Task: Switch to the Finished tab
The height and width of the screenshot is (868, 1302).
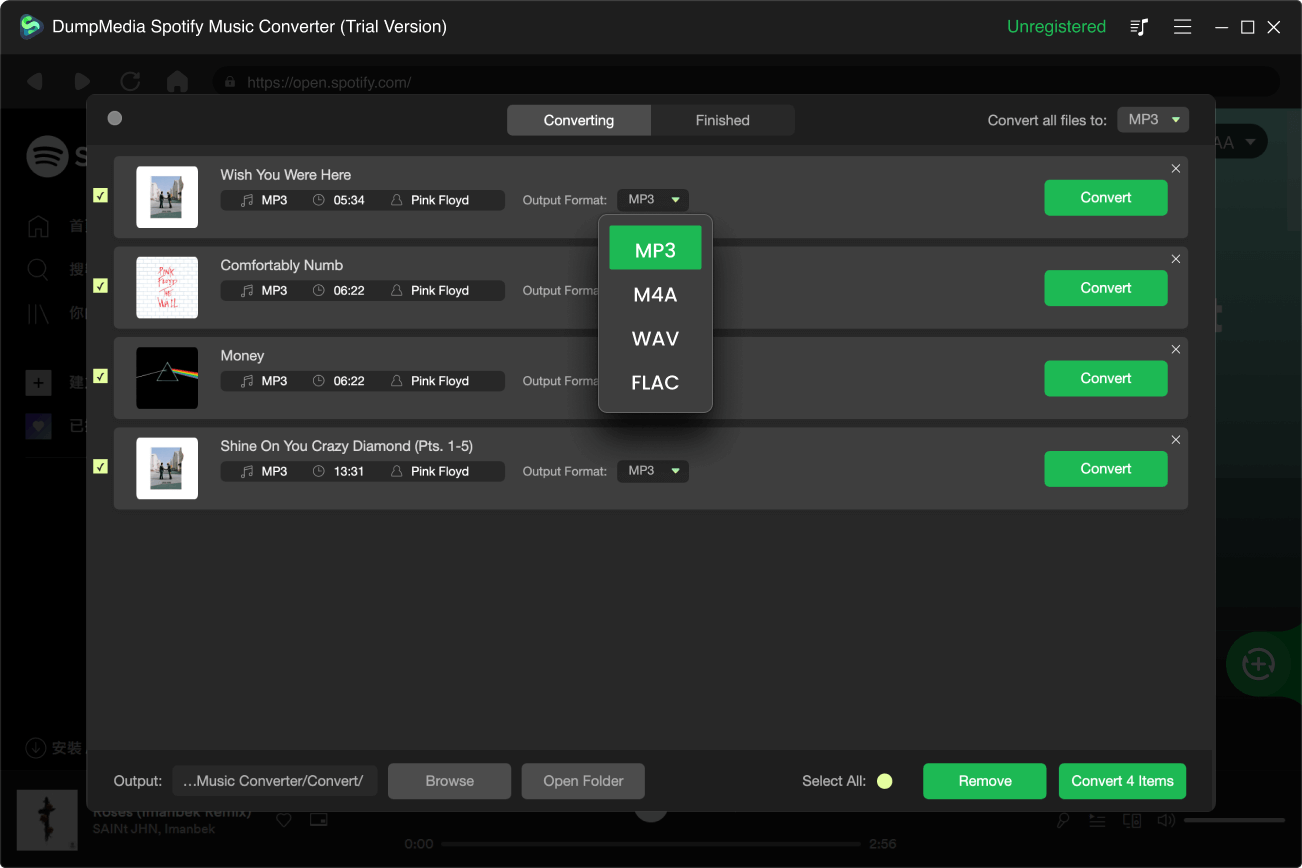Action: pyautogui.click(x=722, y=119)
